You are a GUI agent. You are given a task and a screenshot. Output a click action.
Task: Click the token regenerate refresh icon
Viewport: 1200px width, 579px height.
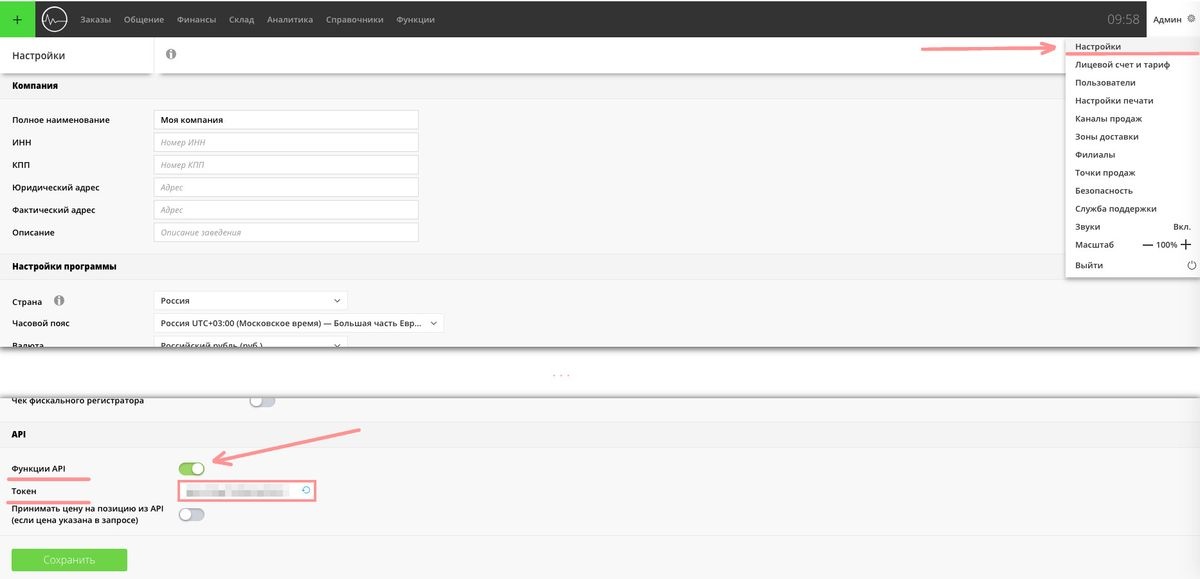coord(306,491)
